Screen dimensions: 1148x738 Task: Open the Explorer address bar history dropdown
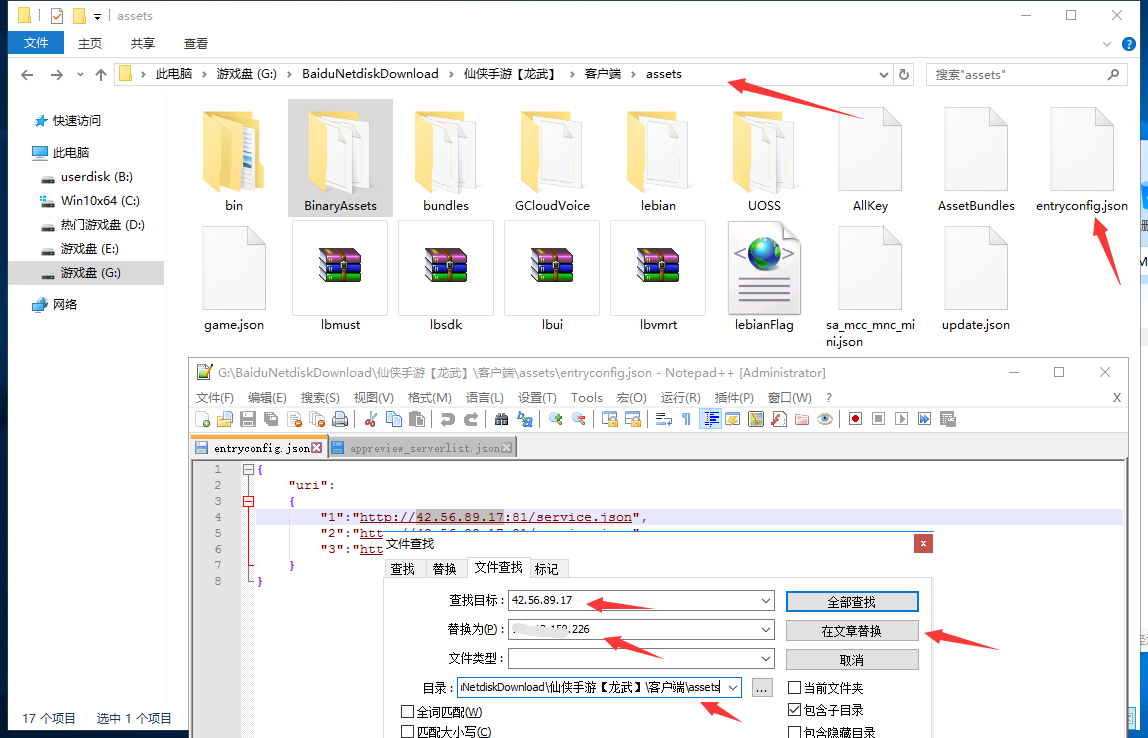(x=884, y=74)
